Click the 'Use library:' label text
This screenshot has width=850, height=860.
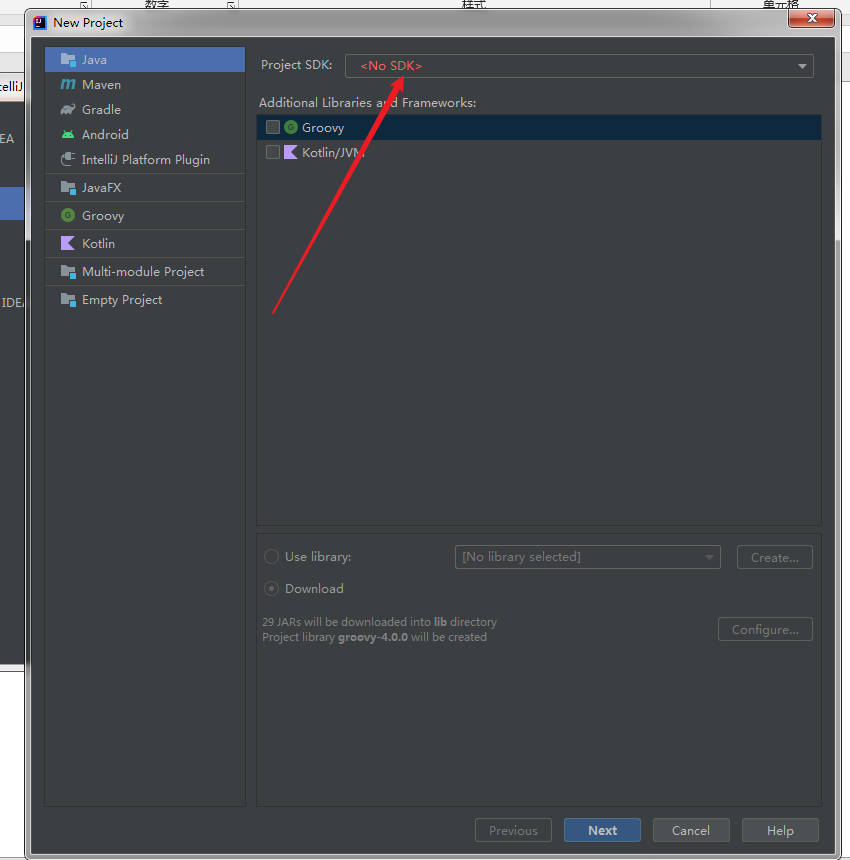pos(318,557)
